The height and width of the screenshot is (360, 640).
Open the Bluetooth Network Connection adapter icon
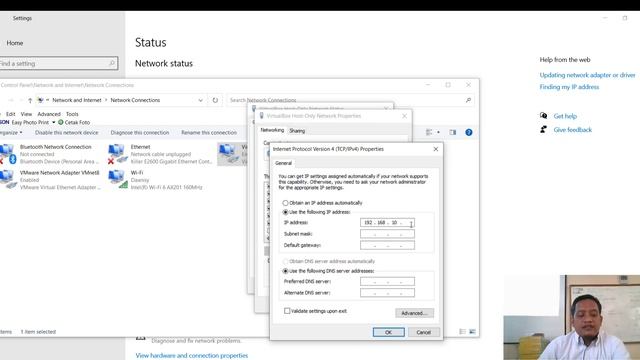click(7, 154)
